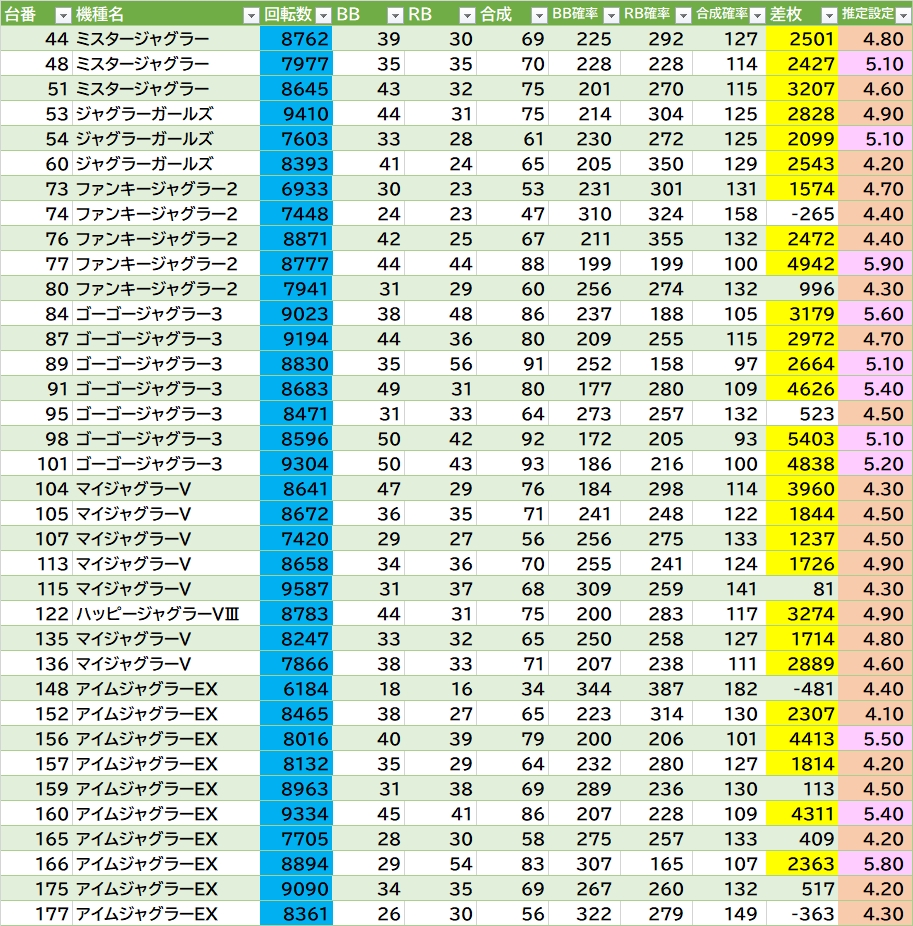Select machine number cell 177
The image size is (913, 926).
[x=36, y=914]
